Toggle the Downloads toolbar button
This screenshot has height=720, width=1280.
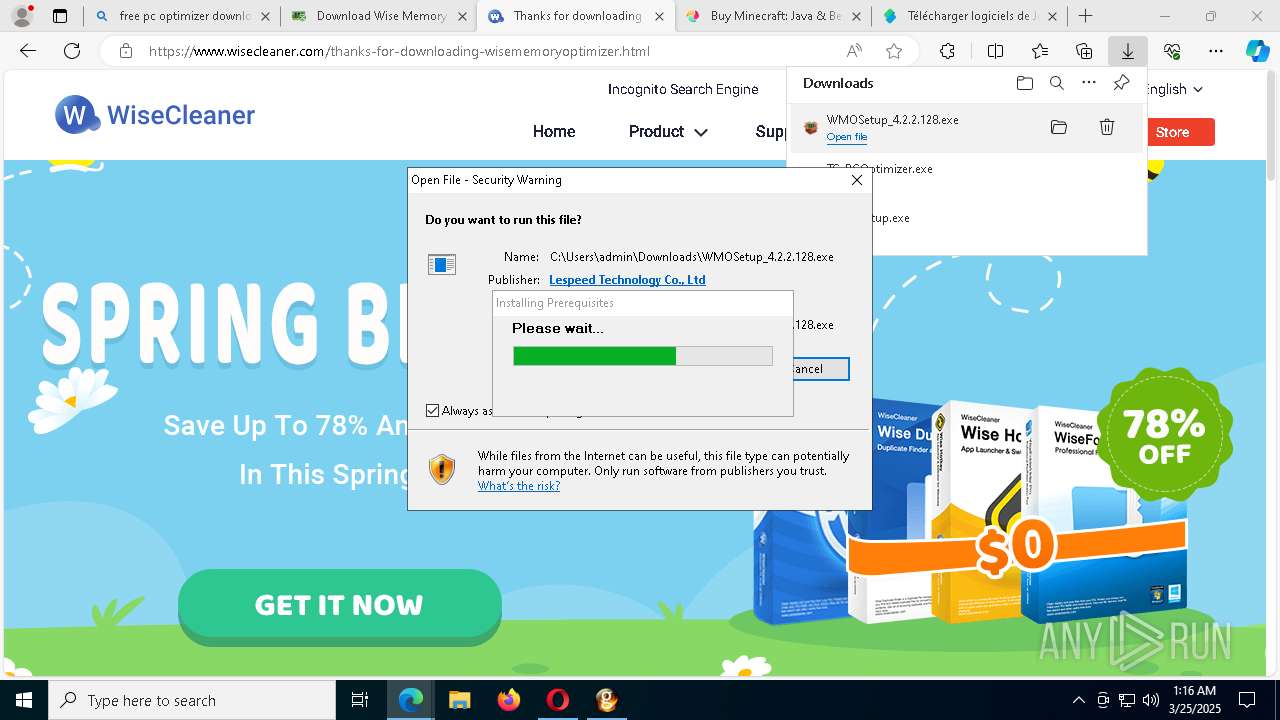pos(1127,52)
